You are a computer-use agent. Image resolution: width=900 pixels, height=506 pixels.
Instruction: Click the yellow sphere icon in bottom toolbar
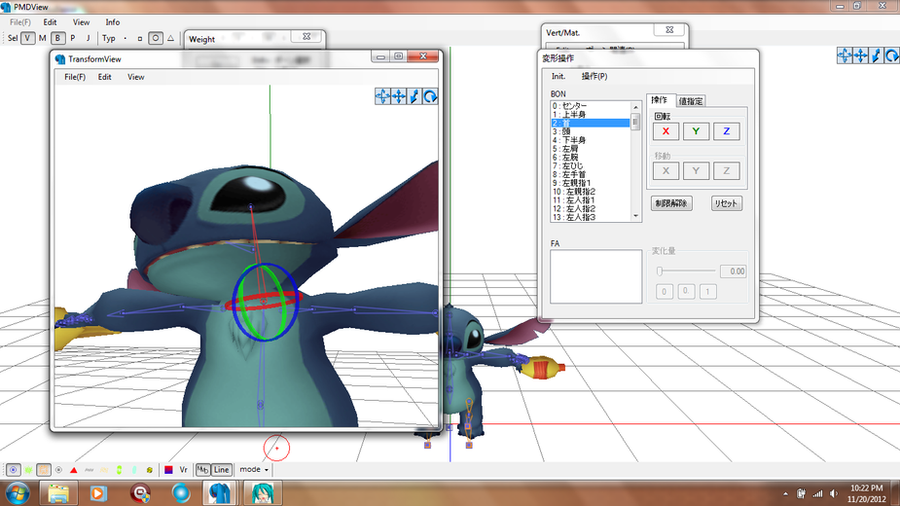(x=149, y=470)
